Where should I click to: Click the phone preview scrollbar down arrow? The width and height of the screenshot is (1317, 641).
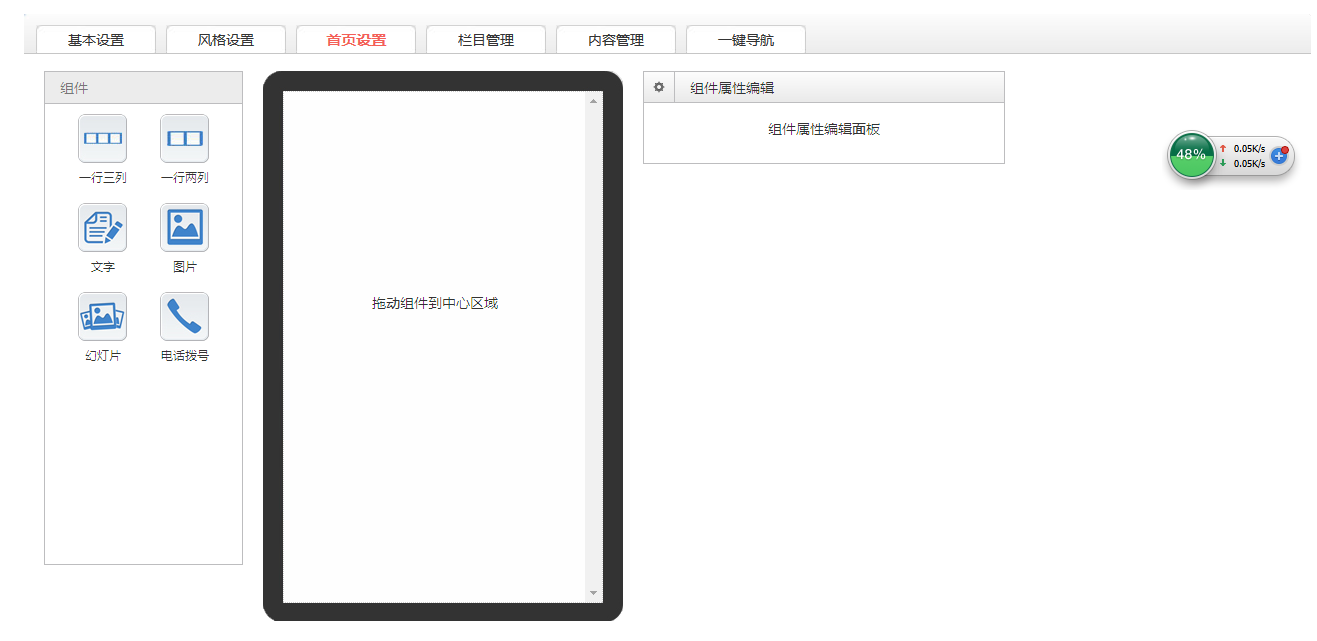pyautogui.click(x=593, y=593)
